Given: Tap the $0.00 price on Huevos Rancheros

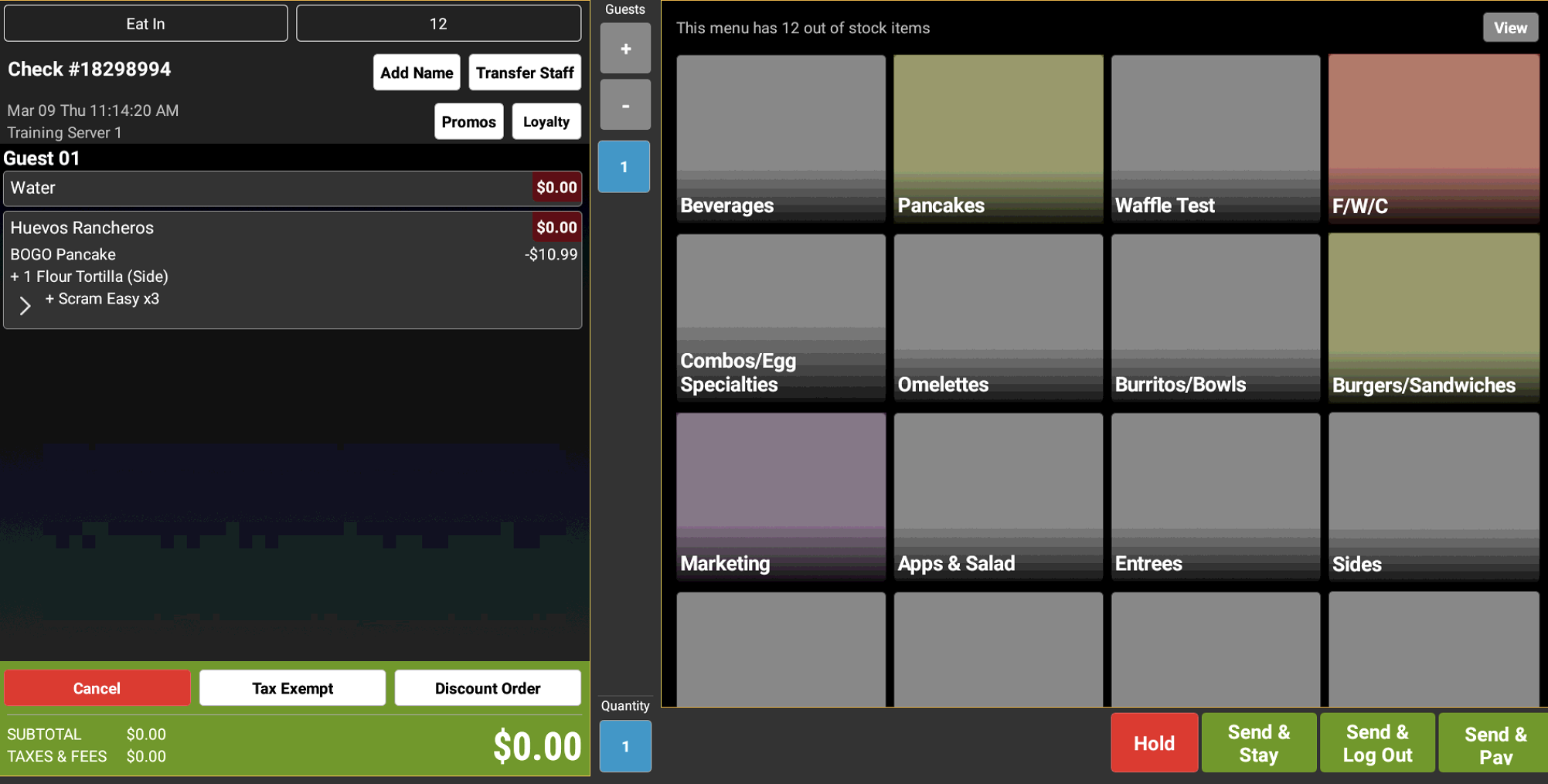Looking at the screenshot, I should [x=556, y=228].
